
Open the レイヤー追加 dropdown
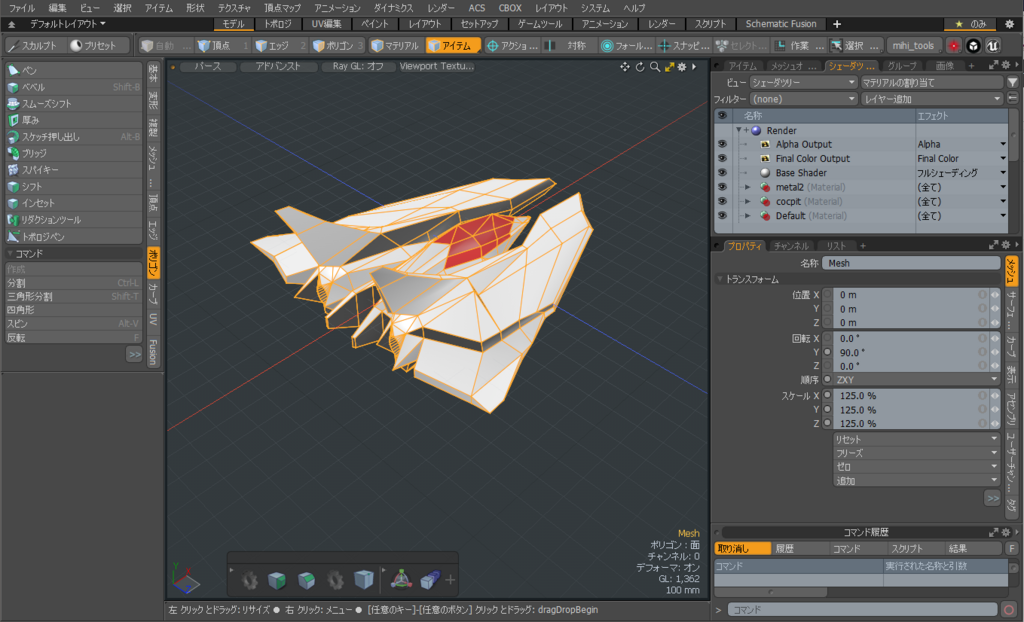pyautogui.click(x=932, y=99)
